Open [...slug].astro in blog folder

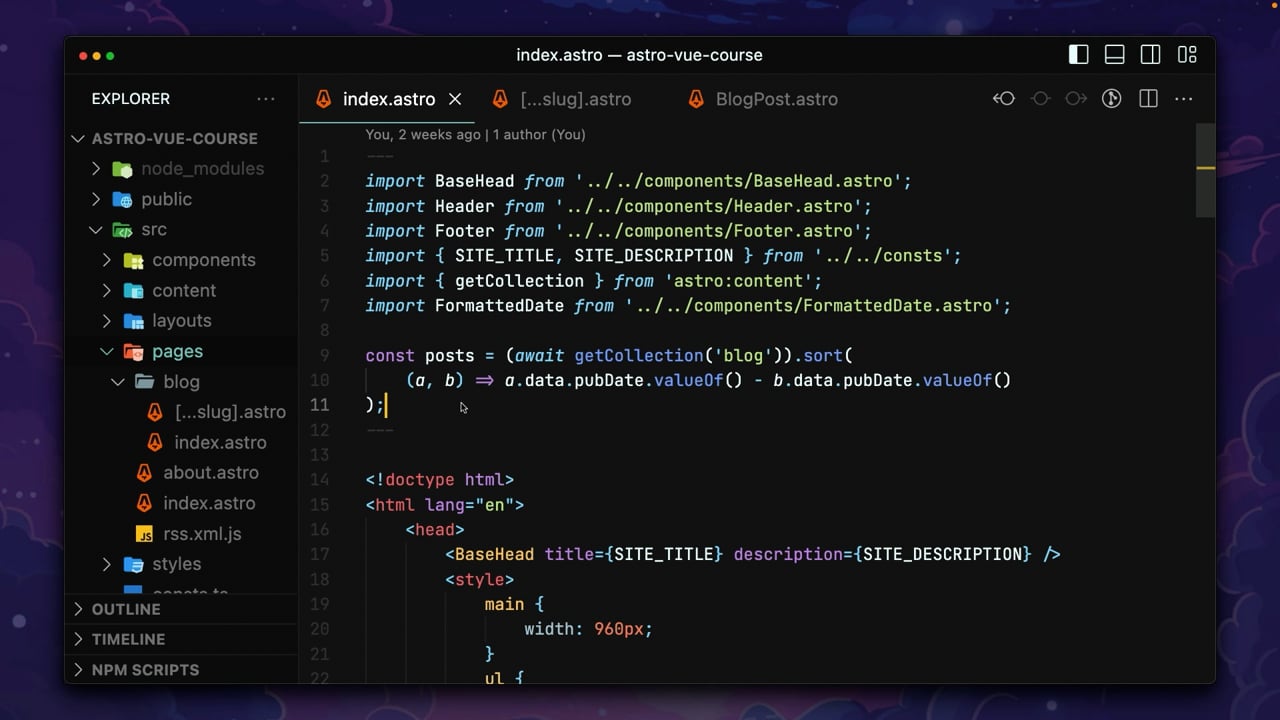[x=230, y=412]
